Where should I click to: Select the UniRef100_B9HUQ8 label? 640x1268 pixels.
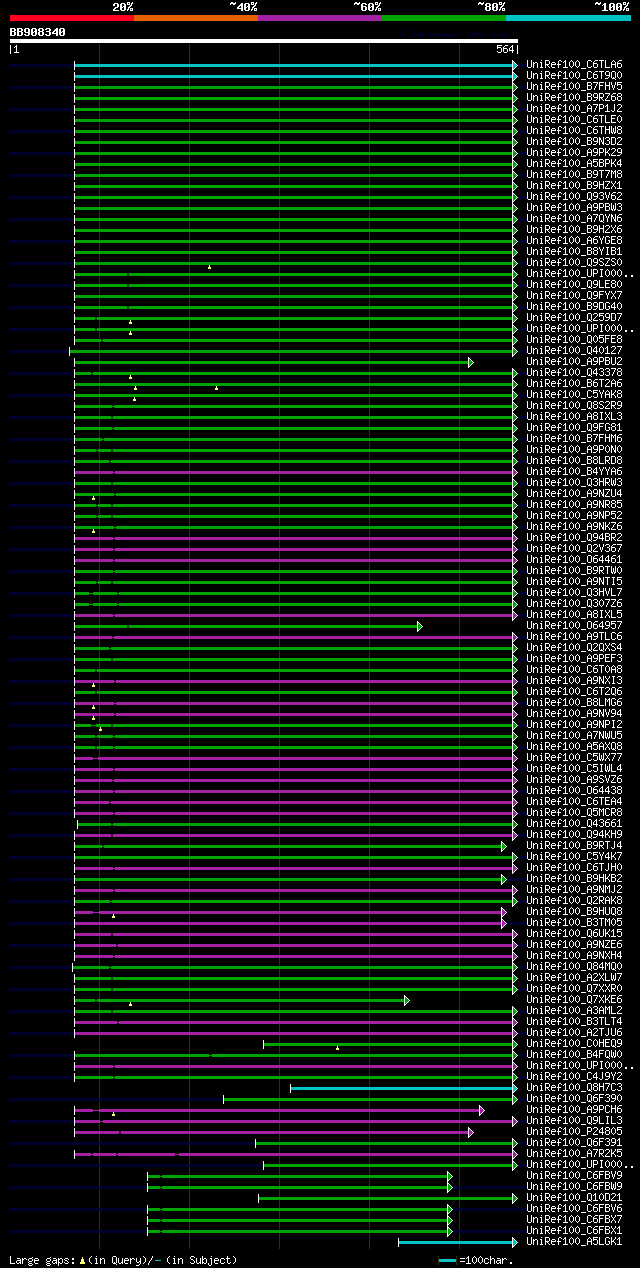pos(574,911)
